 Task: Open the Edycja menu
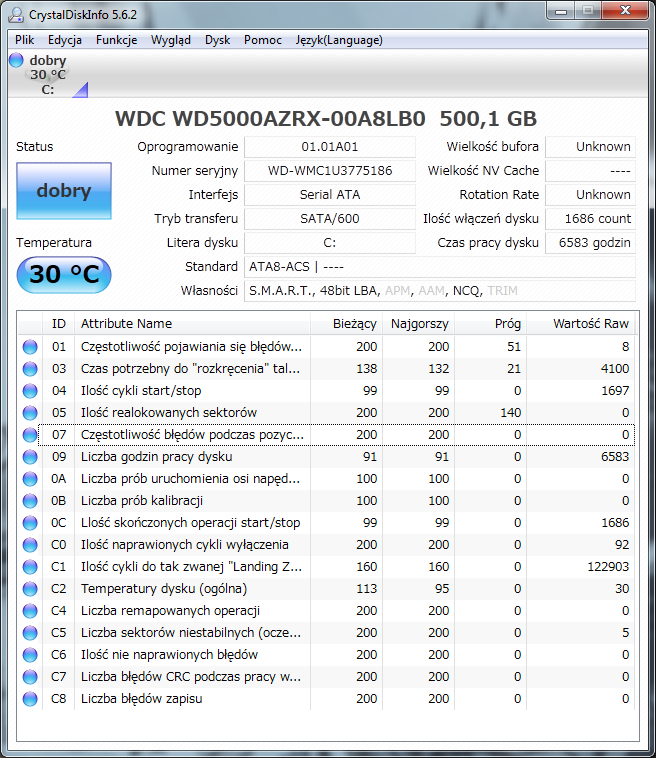64,40
